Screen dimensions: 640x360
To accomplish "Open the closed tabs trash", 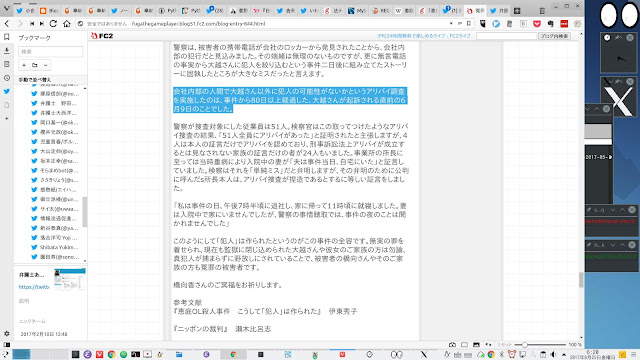I will tap(542, 11).
